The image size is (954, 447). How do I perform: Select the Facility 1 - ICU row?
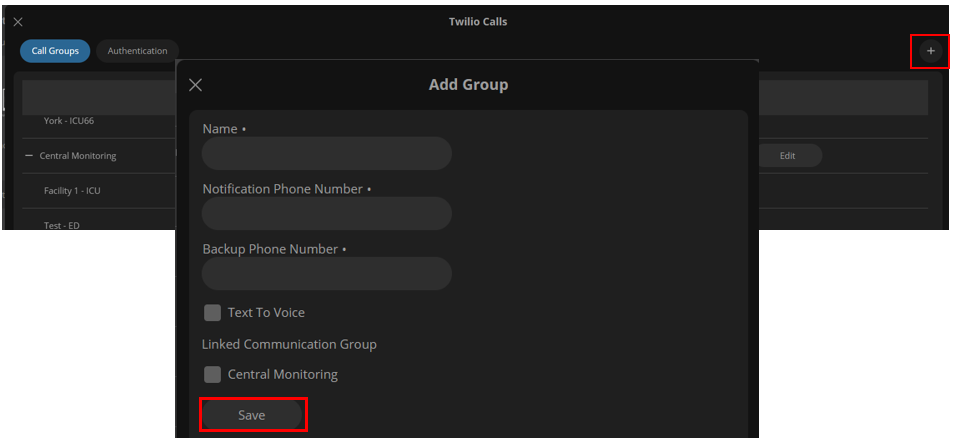(72, 191)
